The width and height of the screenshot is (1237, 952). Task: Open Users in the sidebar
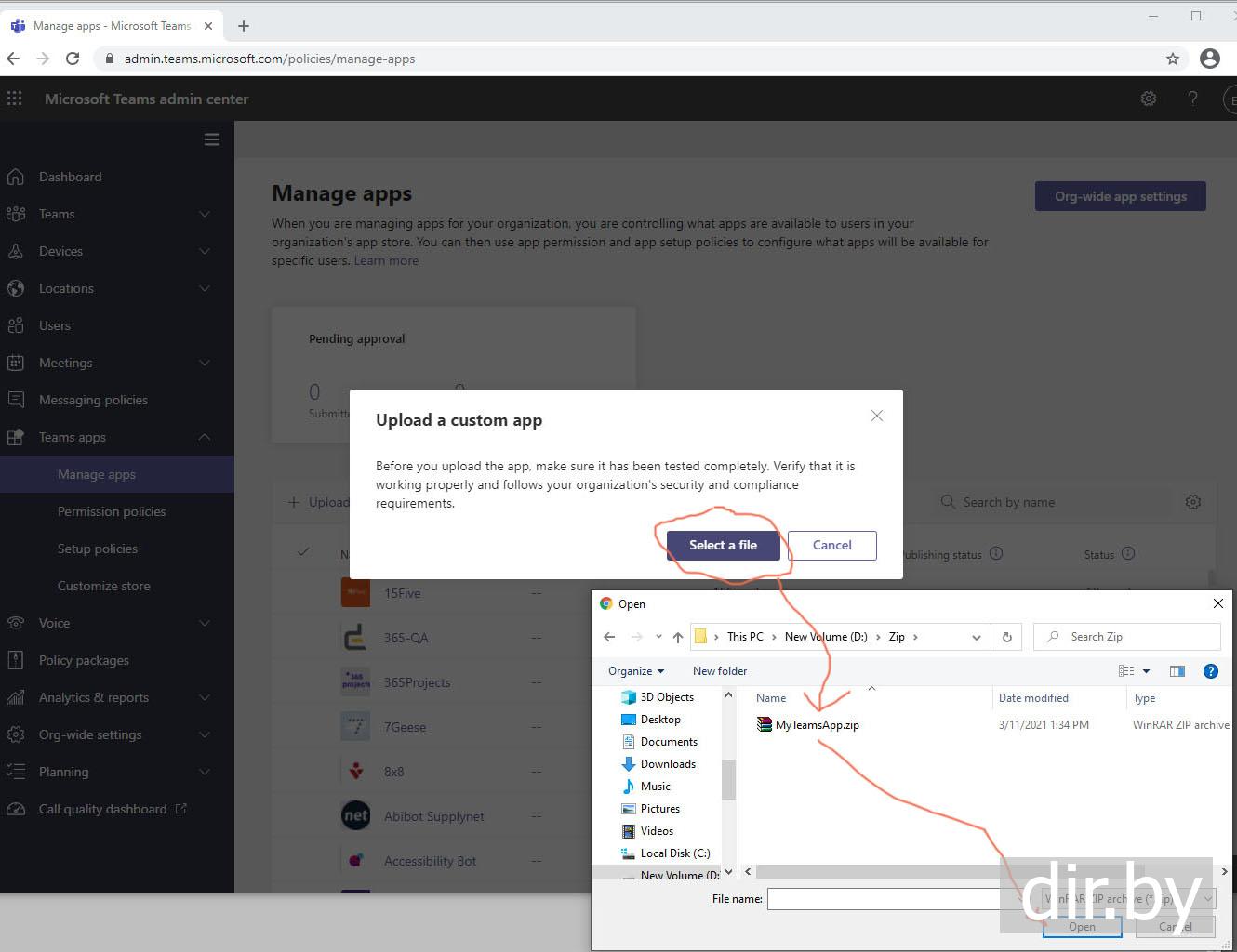(55, 325)
